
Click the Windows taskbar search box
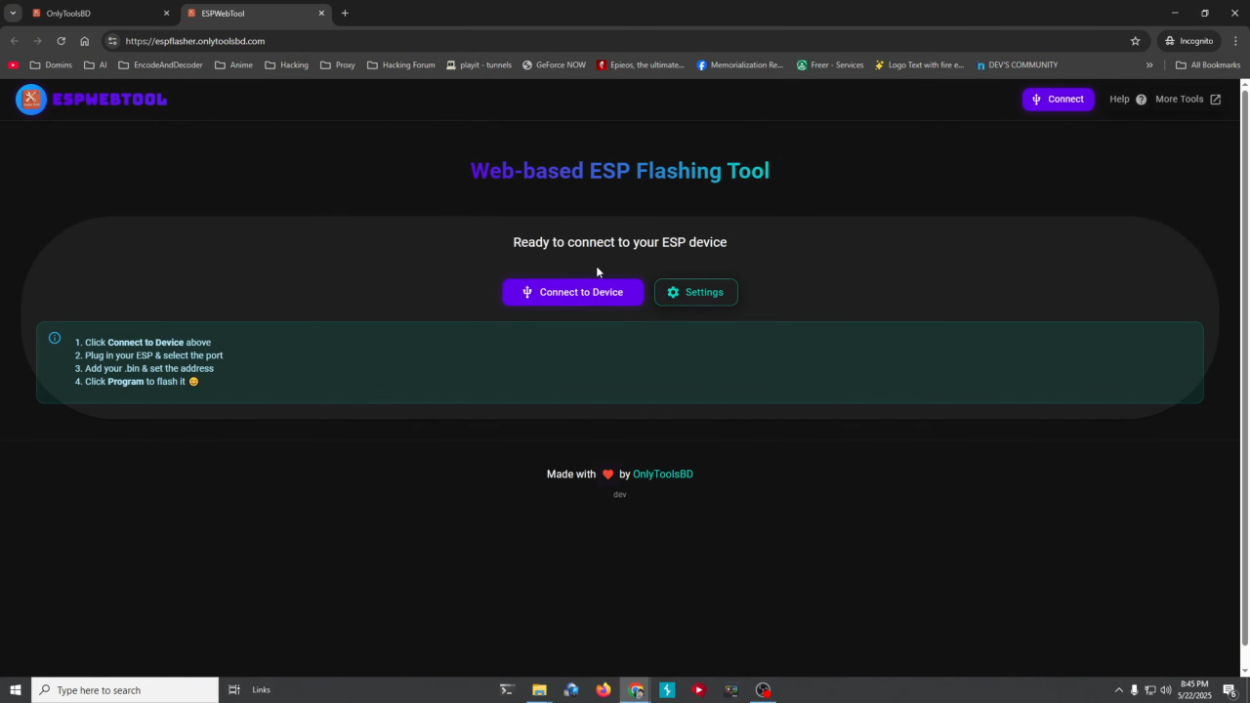click(x=125, y=690)
